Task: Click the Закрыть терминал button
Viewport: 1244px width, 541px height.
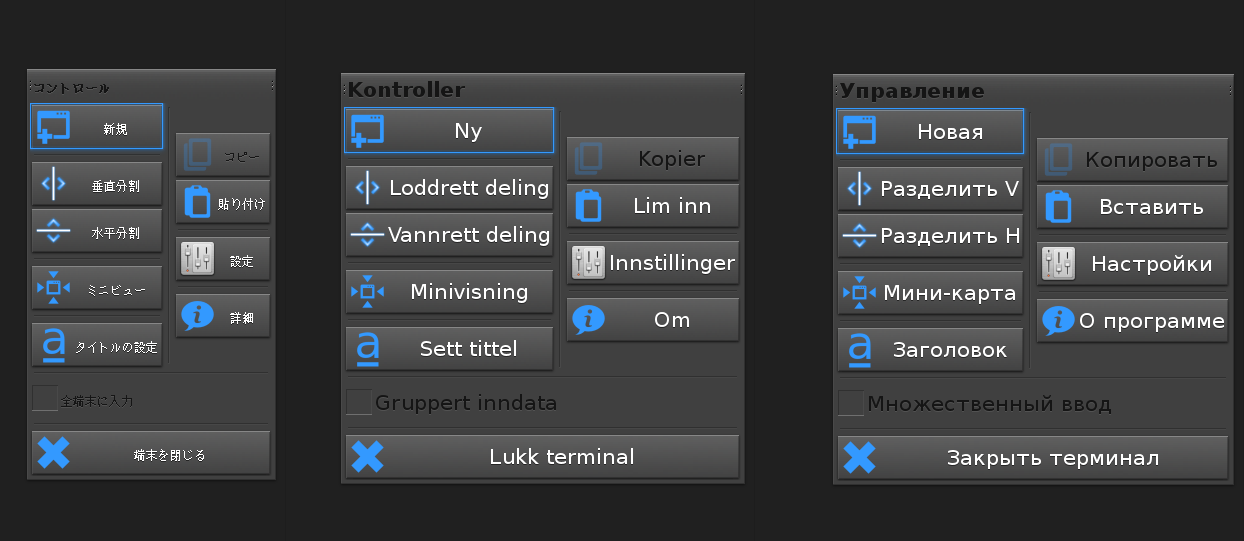Action: click(1032, 458)
